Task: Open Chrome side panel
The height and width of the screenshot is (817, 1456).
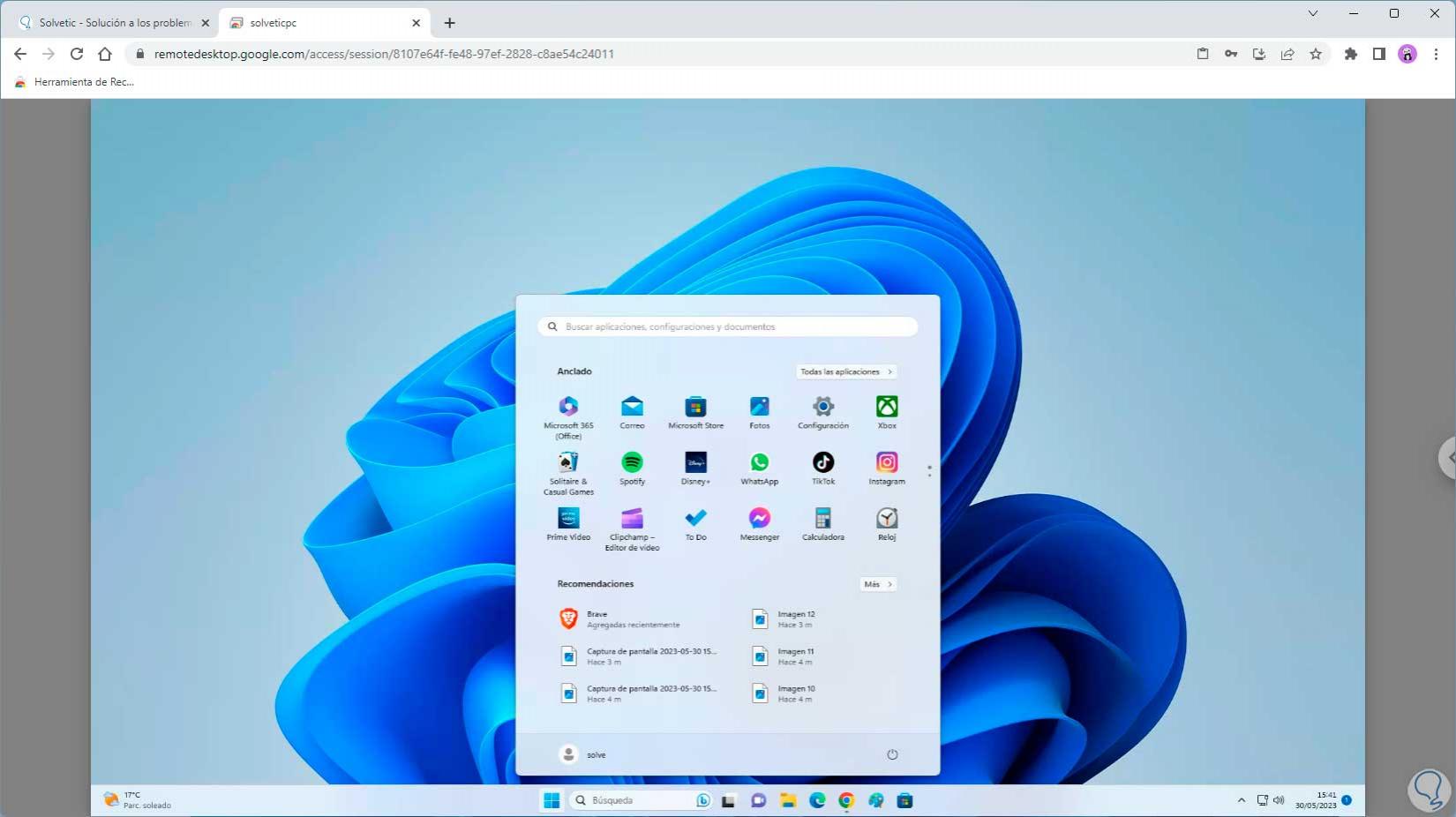Action: tap(1378, 54)
